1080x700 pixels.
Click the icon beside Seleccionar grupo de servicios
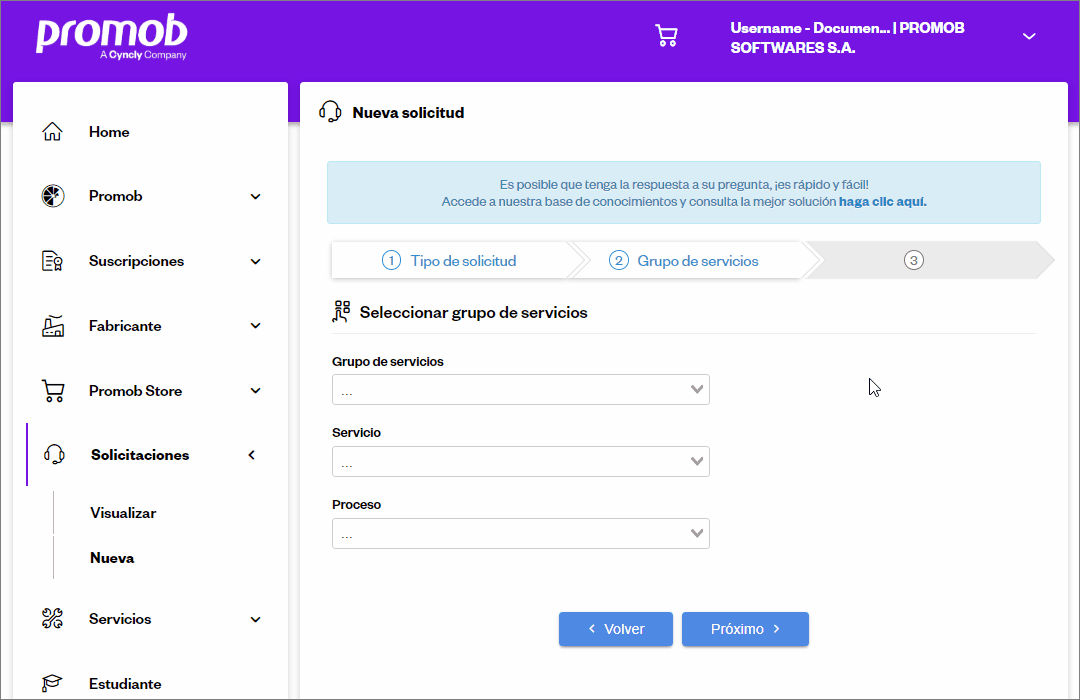click(342, 312)
